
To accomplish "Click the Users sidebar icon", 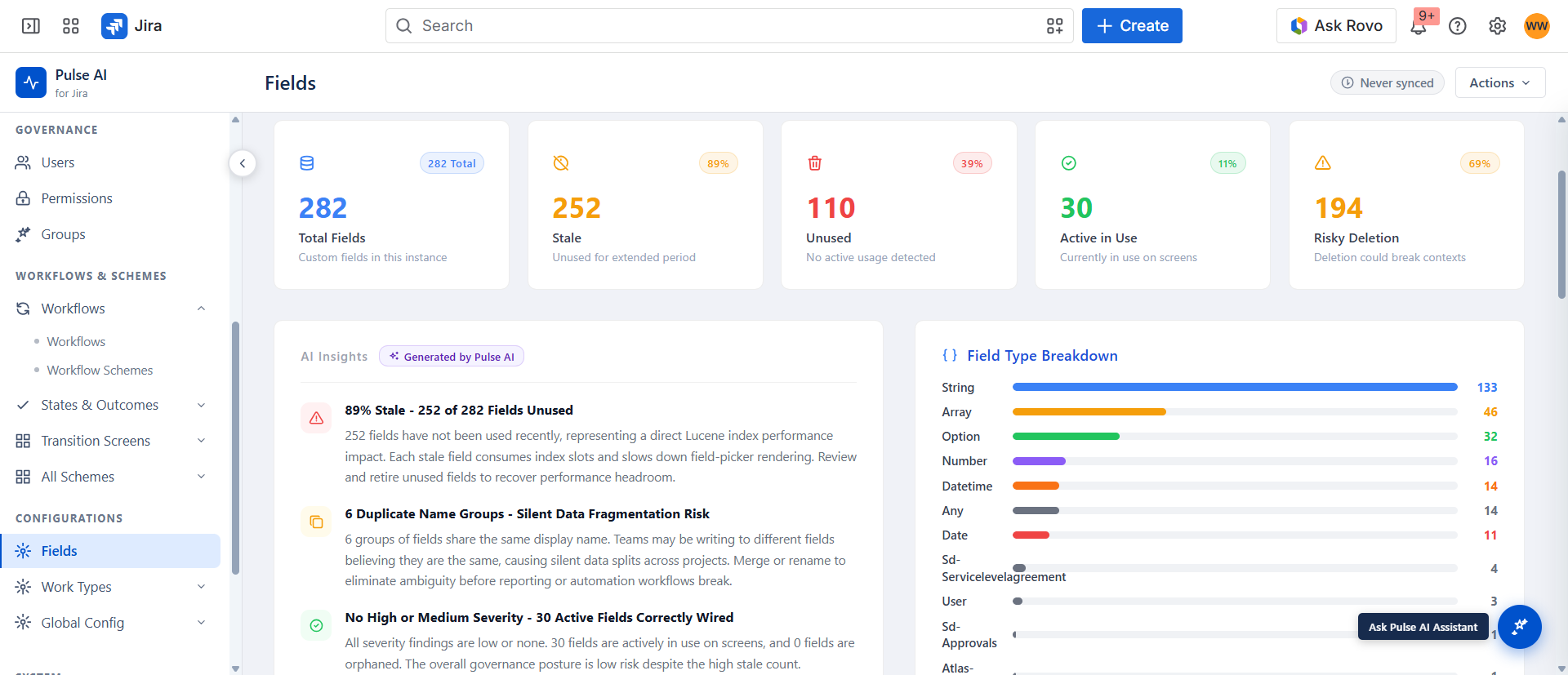I will [x=23, y=162].
